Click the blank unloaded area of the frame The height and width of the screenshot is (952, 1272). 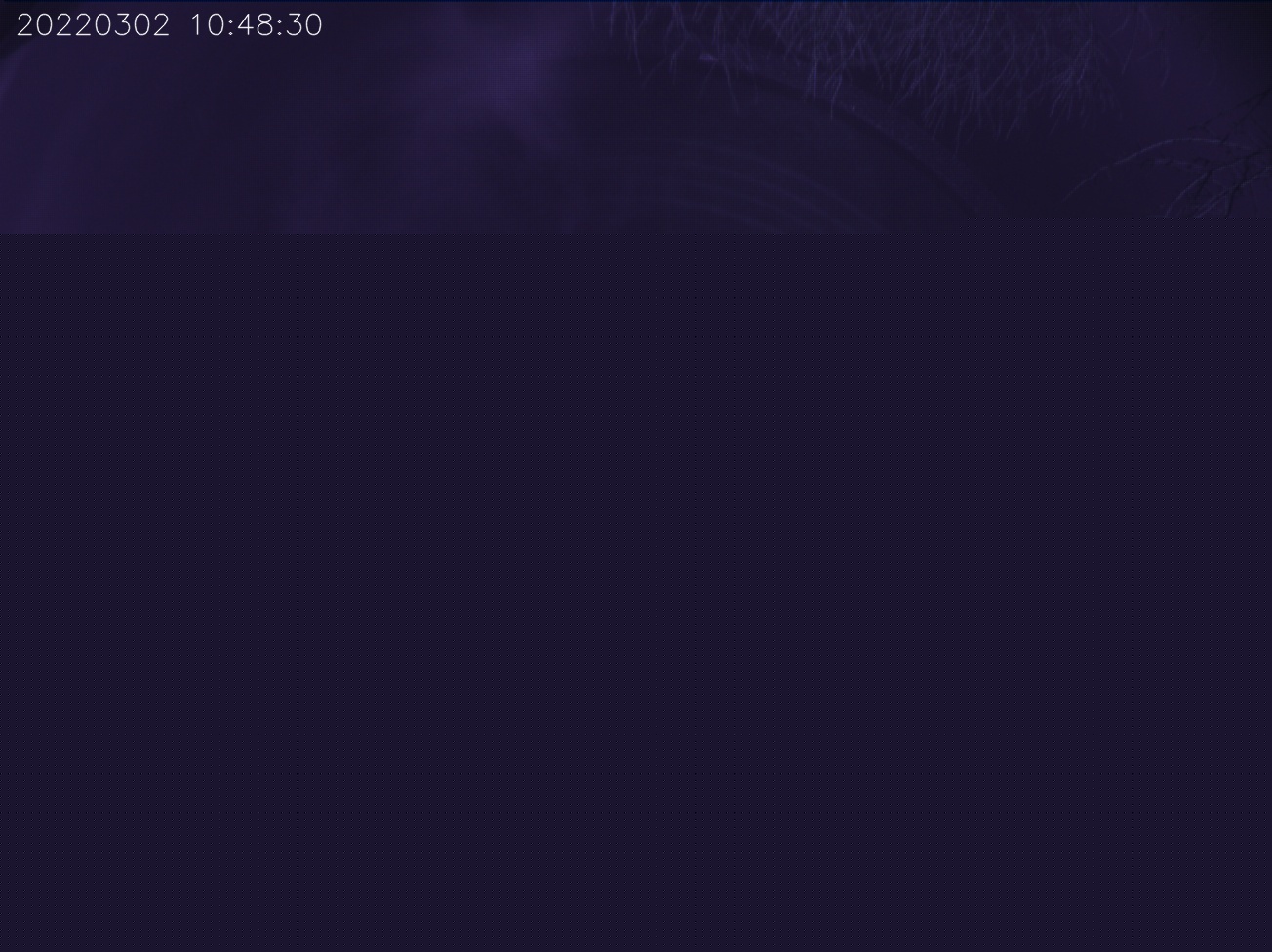pos(636,593)
